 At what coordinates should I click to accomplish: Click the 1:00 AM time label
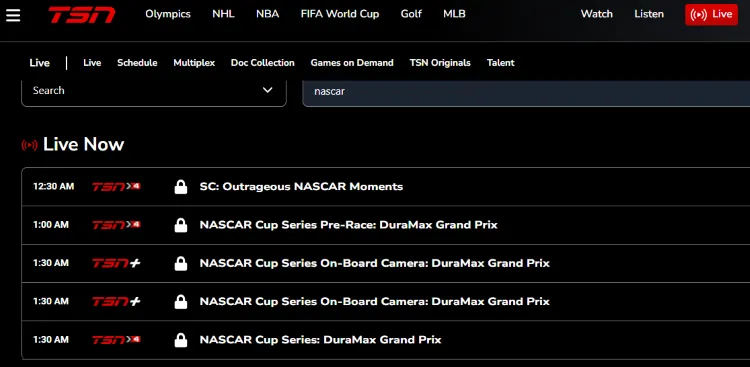[x=51, y=225]
